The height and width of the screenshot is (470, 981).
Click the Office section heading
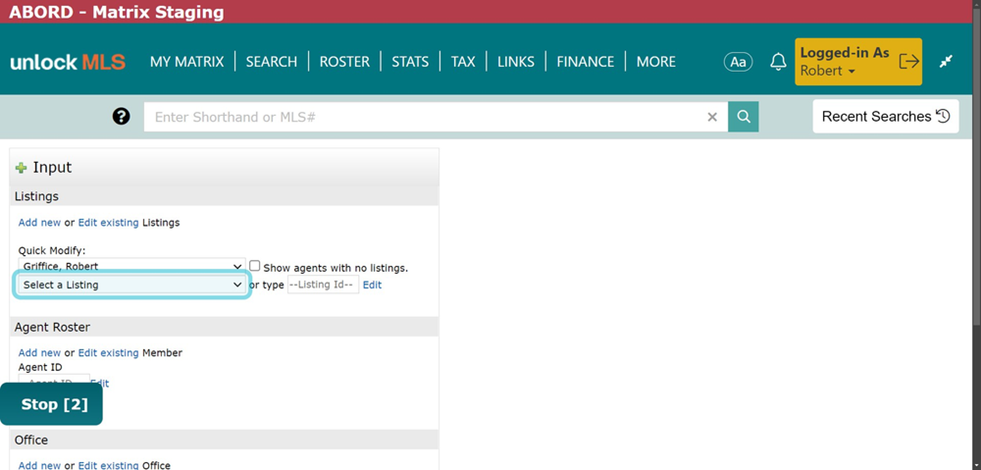31,440
